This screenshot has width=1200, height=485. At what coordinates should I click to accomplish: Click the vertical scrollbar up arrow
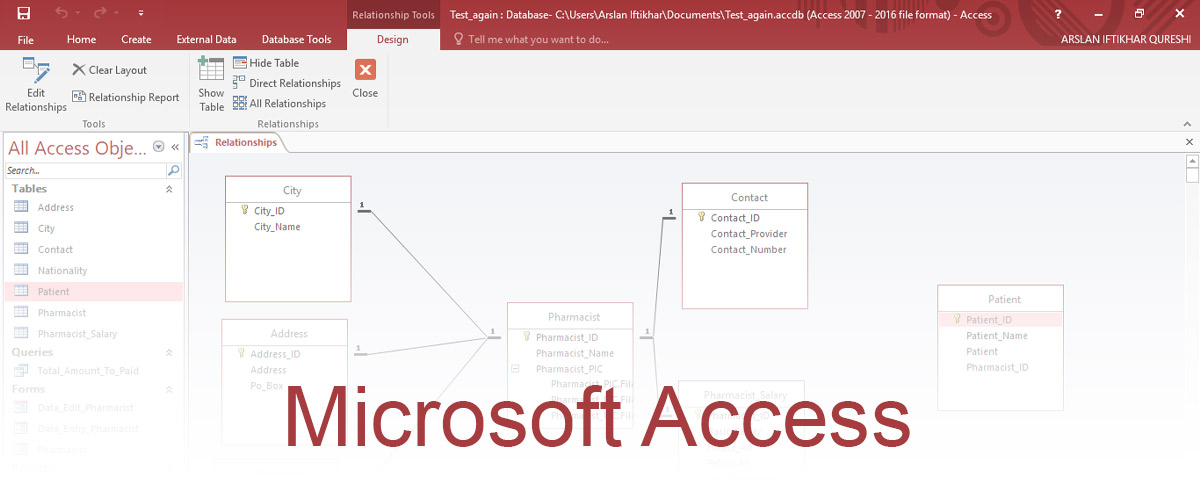[1192, 160]
